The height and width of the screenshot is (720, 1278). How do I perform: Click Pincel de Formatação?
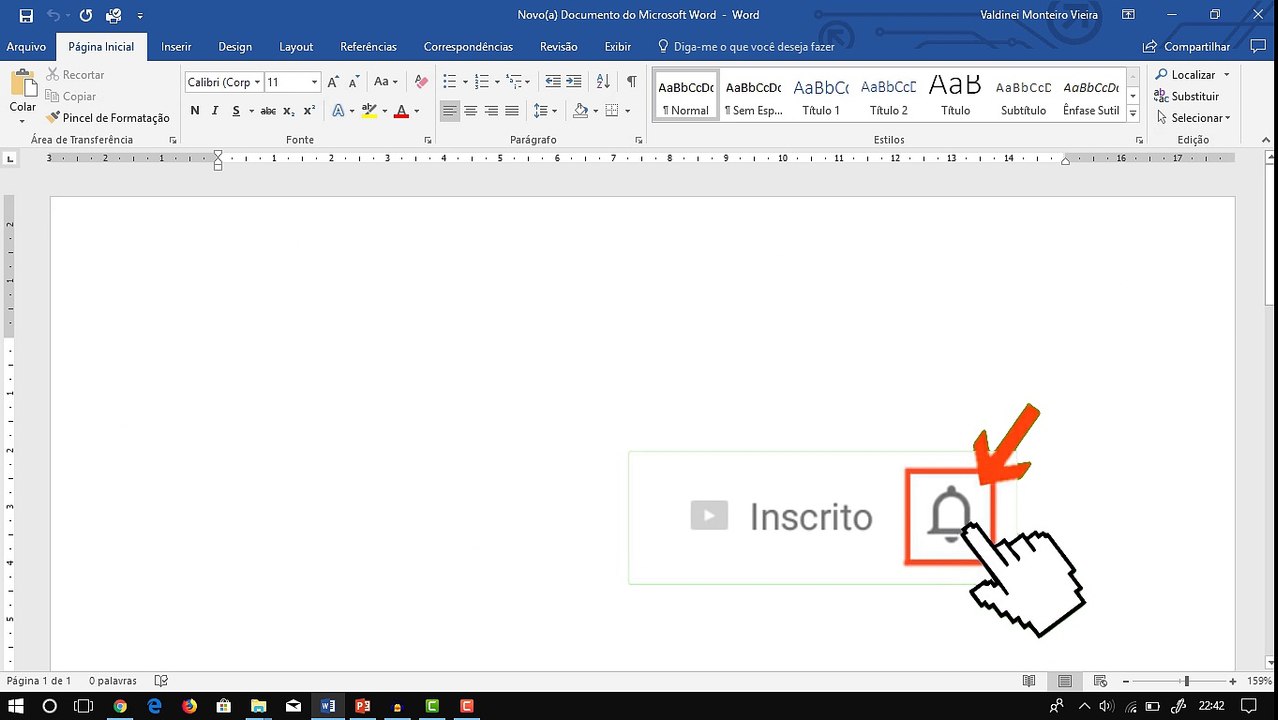pos(108,118)
